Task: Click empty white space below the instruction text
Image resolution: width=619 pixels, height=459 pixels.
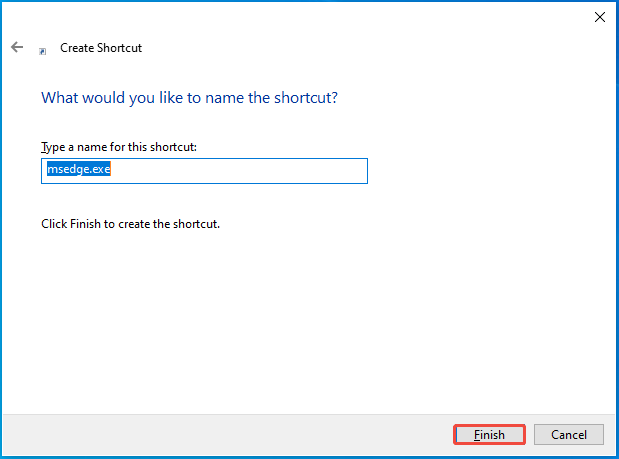Action: coord(300,320)
